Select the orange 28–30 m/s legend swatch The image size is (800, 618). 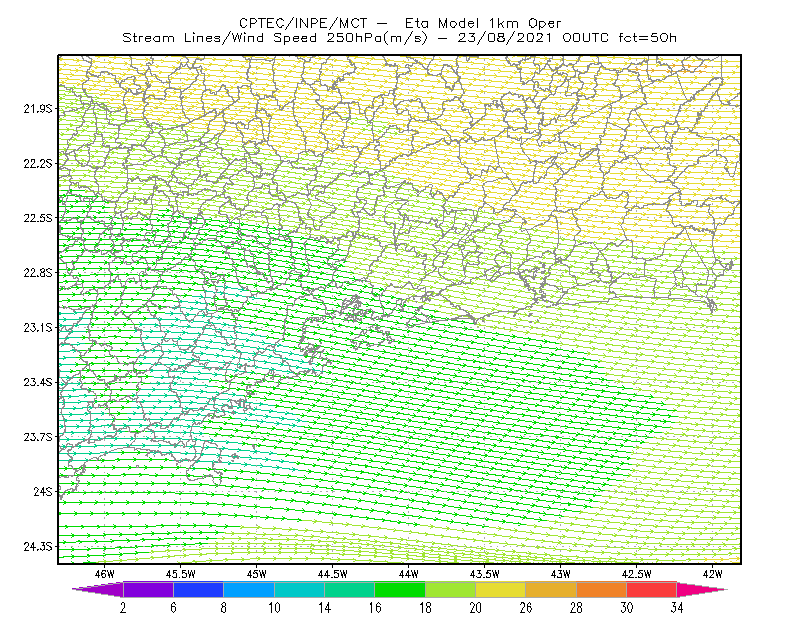[x=602, y=589]
